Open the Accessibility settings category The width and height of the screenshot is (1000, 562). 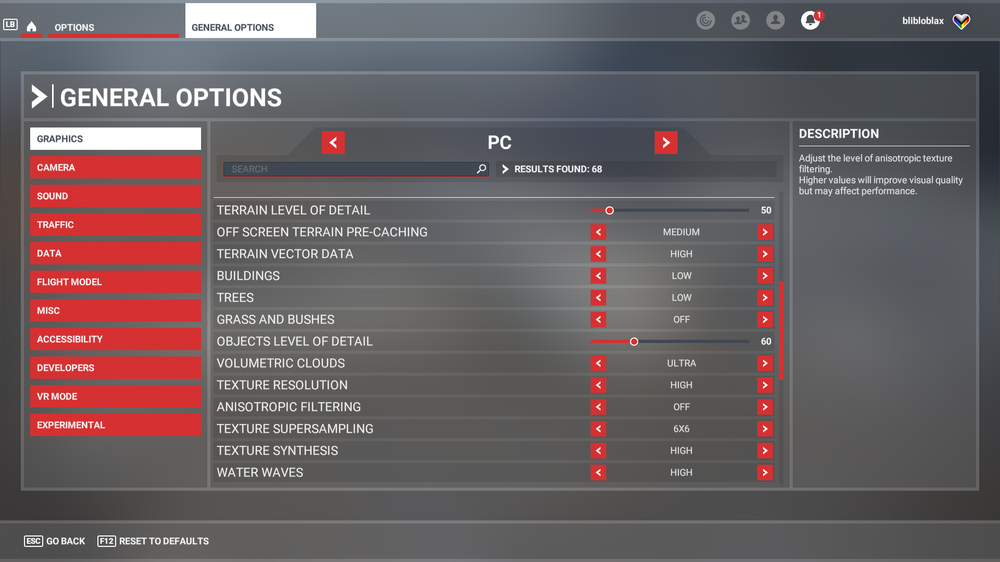(115, 339)
